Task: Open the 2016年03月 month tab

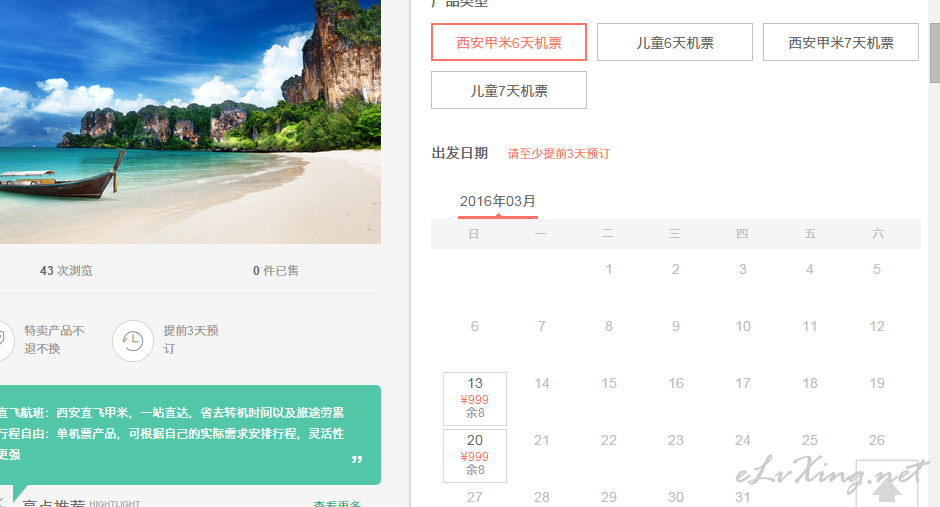Action: (498, 202)
